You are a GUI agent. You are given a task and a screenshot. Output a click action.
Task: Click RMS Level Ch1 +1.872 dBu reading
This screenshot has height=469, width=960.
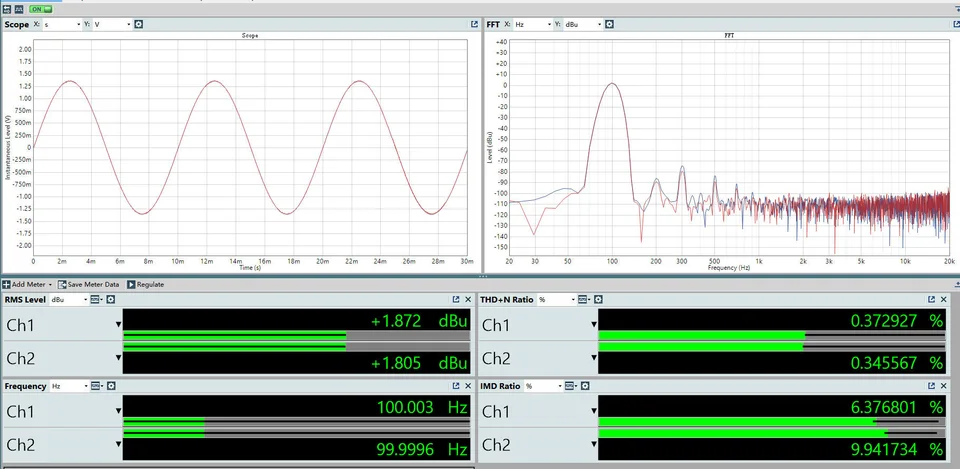[x=419, y=321]
